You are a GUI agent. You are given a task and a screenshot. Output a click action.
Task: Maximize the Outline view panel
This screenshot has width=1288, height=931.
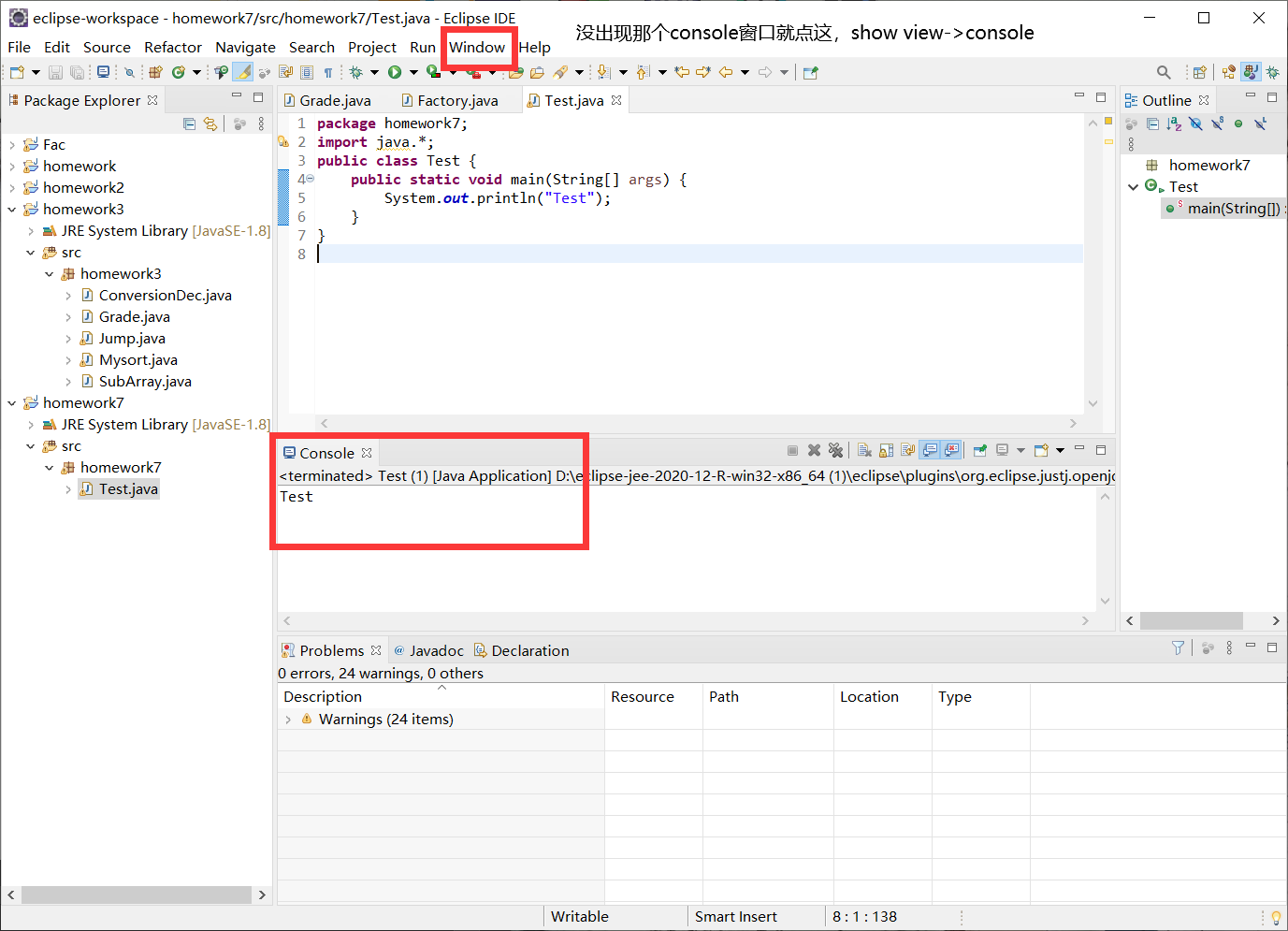coord(1272,96)
